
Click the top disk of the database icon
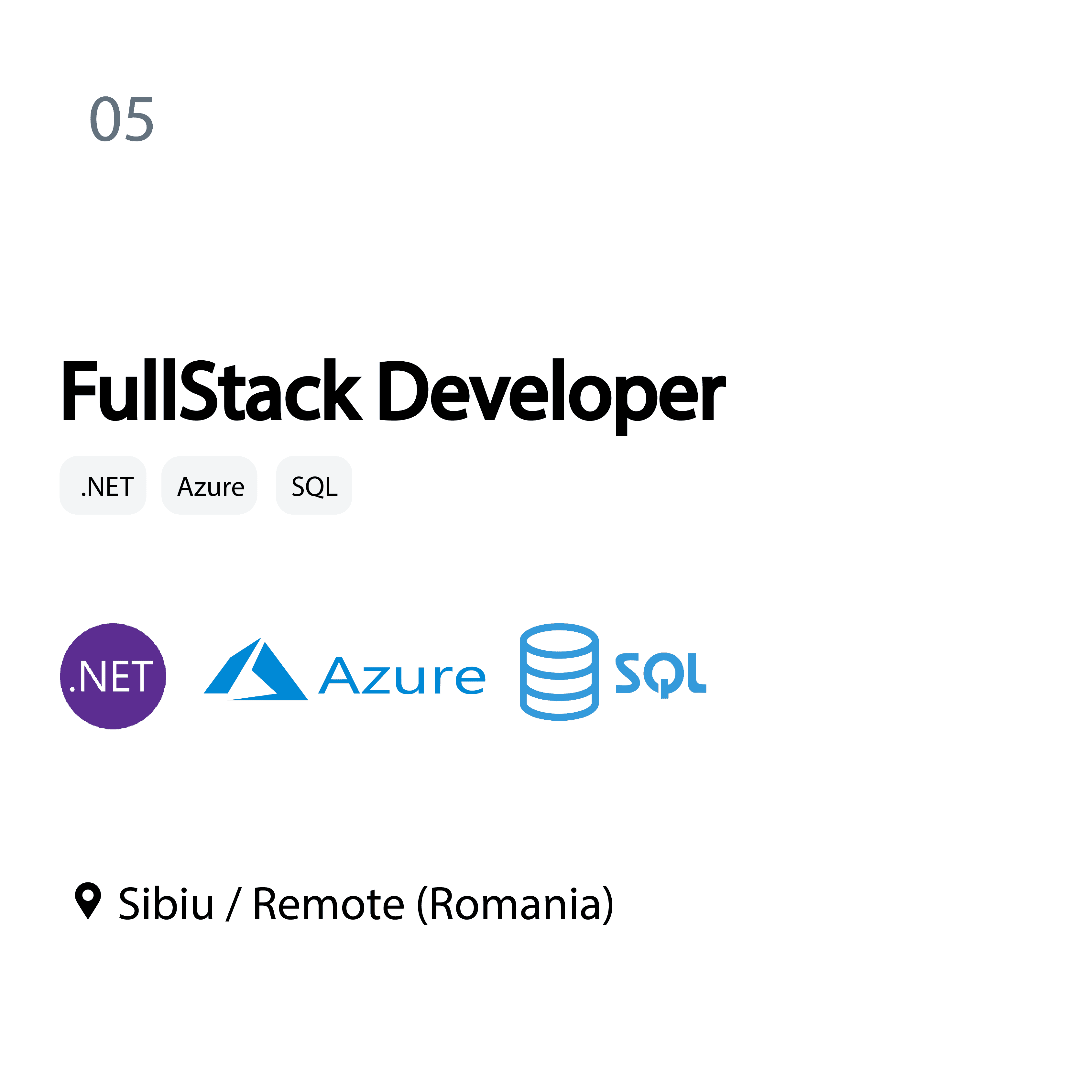click(559, 640)
